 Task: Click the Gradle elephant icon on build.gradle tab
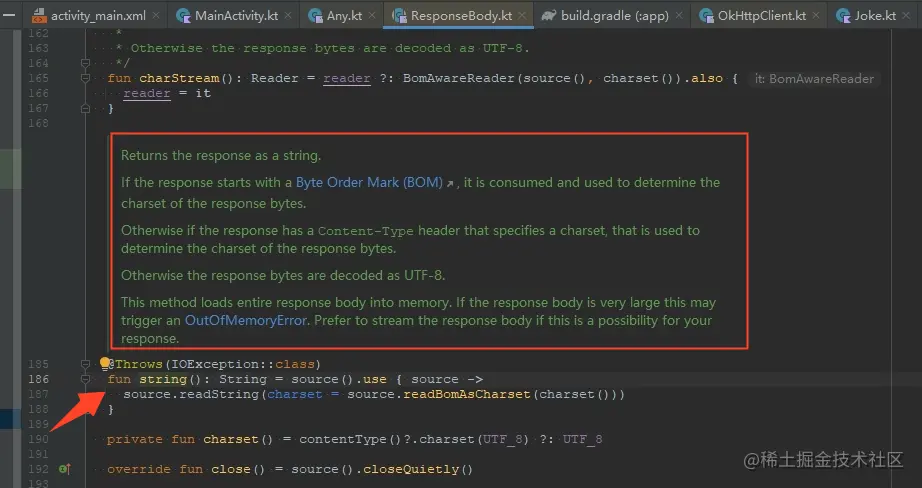coord(549,15)
